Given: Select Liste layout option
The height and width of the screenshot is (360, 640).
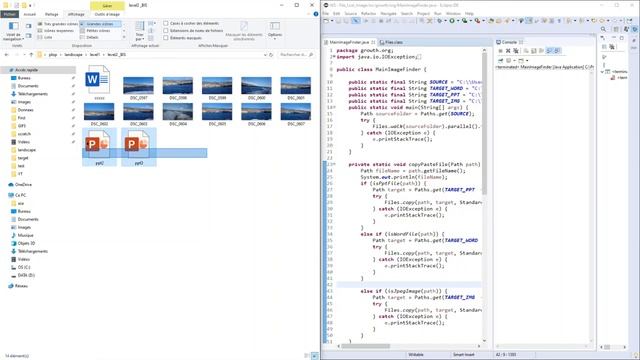Looking at the screenshot, I should (x=45, y=37).
